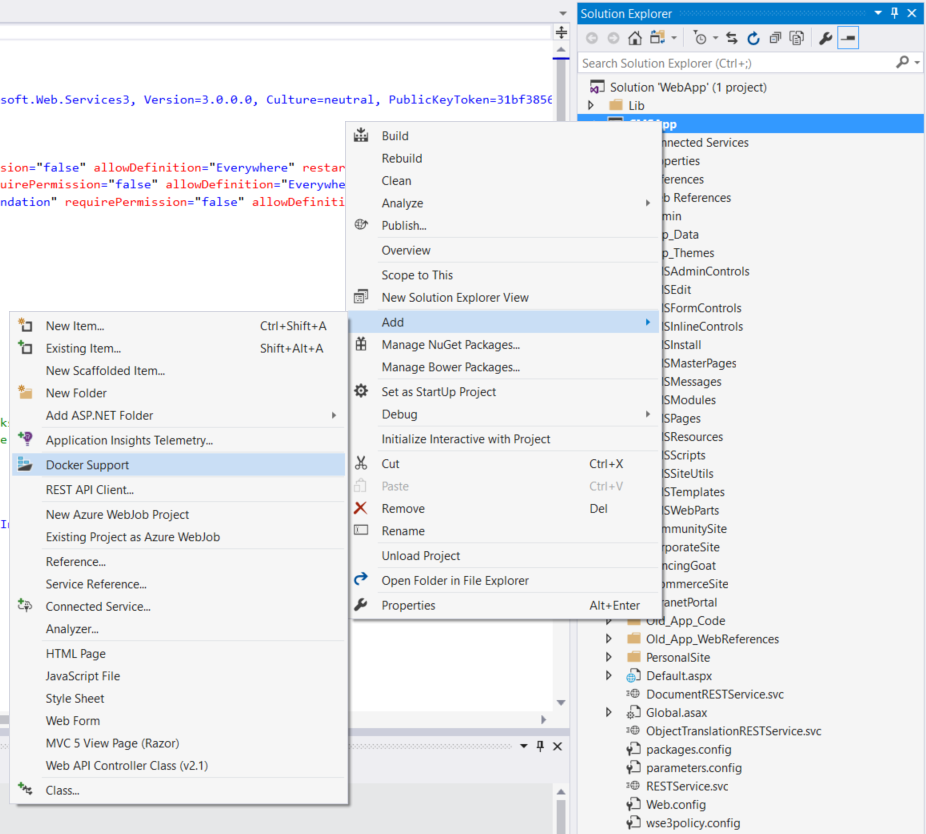The image size is (926, 834).
Task: Choose REST API Client... entry
Action: coord(178,490)
